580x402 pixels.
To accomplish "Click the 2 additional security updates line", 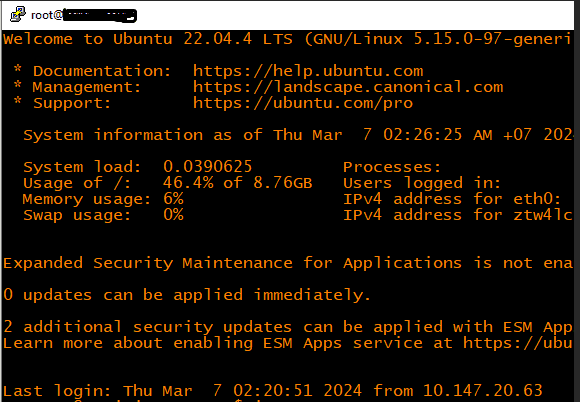I will click(x=287, y=327).
